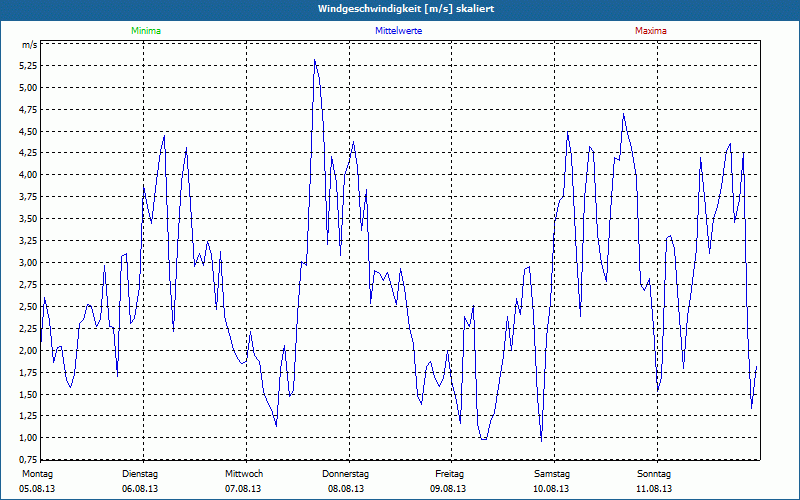Click the 4,75 y-axis value
Screen dimensions: 800x500
coord(29,110)
